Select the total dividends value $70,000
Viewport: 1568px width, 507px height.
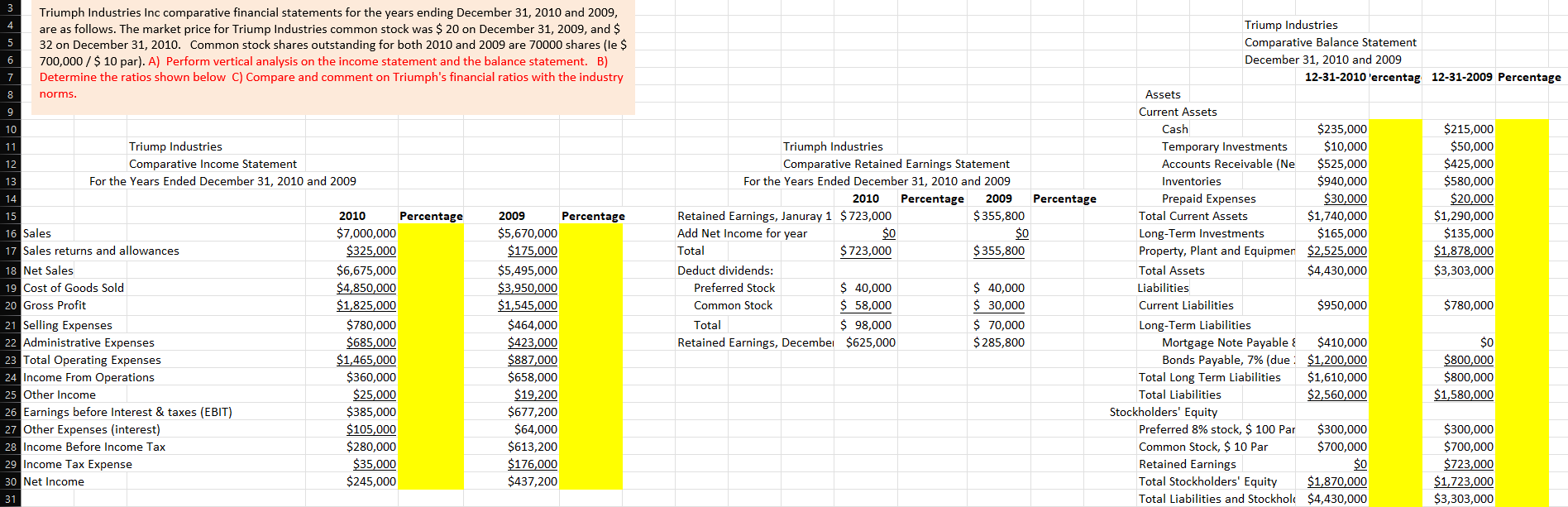point(998,325)
